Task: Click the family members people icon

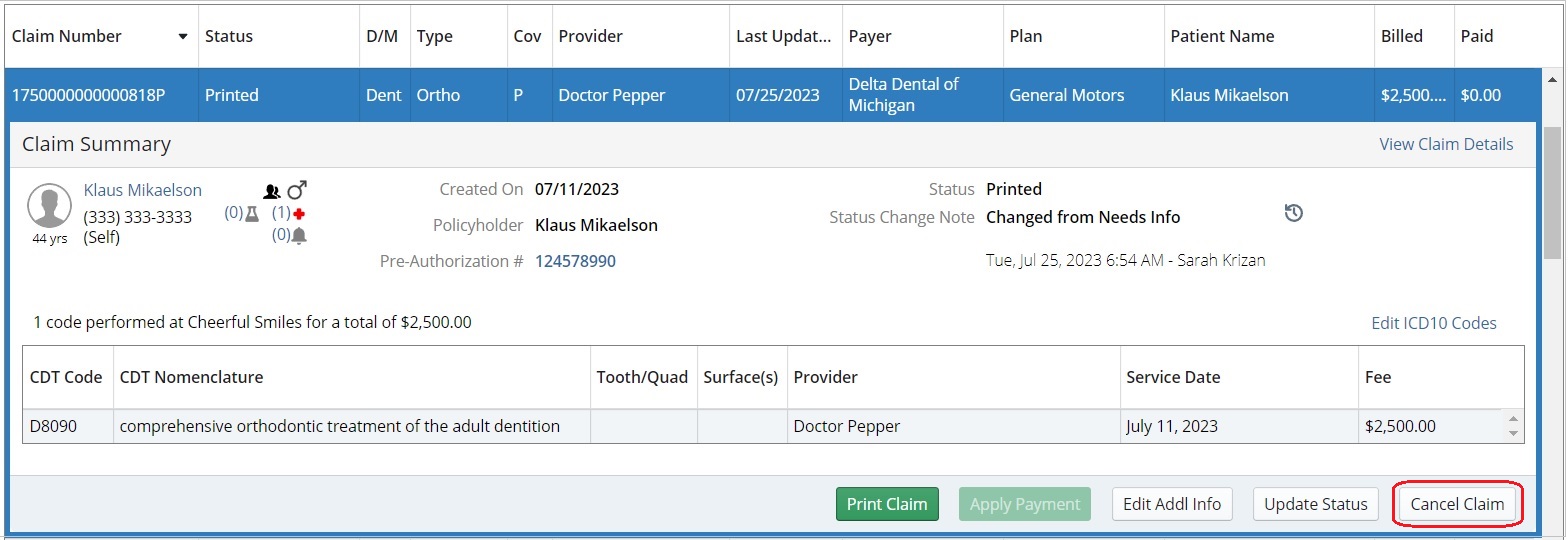Action: [x=272, y=191]
